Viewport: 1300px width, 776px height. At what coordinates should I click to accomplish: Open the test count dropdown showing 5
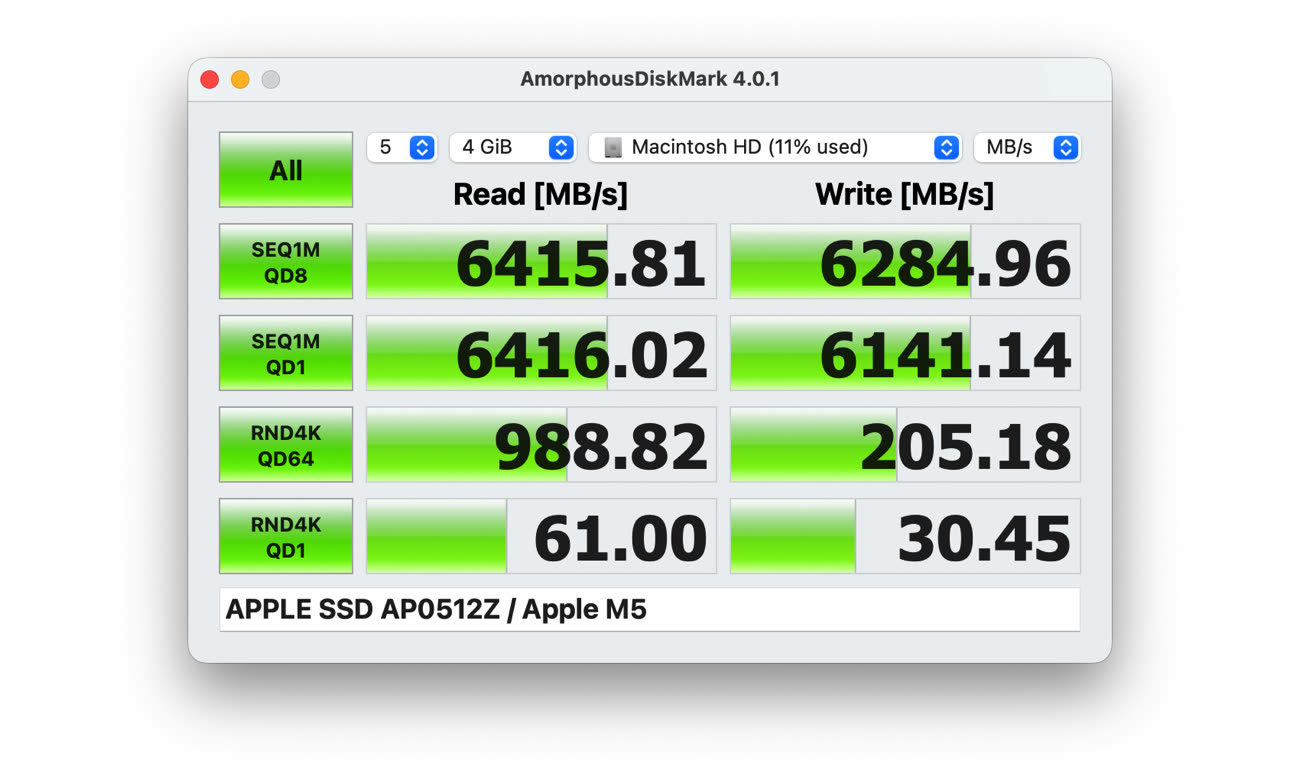click(402, 147)
